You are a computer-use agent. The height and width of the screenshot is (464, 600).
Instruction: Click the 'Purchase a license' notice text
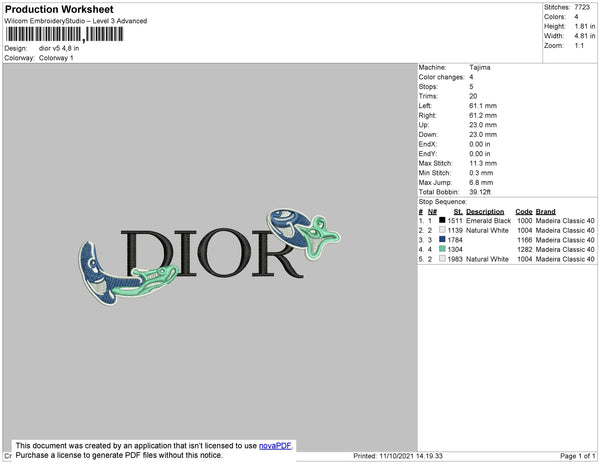tap(119, 455)
